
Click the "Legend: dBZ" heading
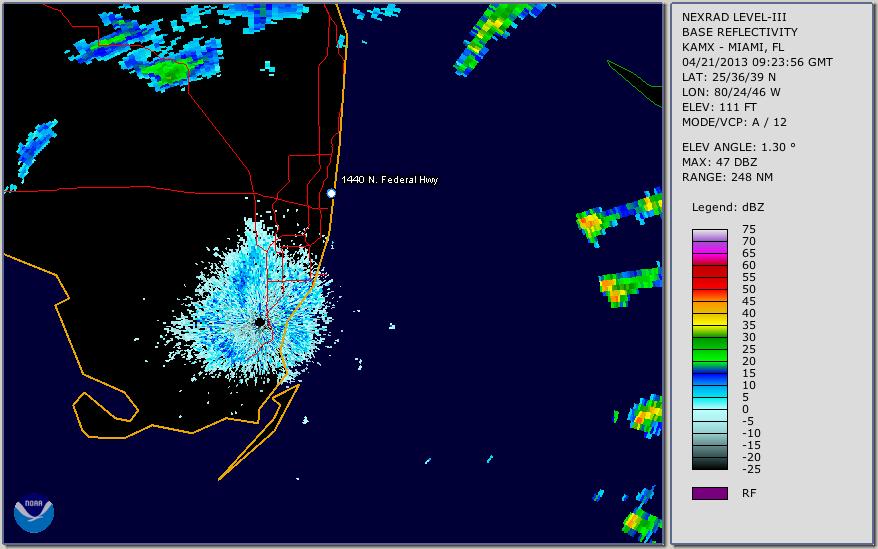(x=728, y=207)
